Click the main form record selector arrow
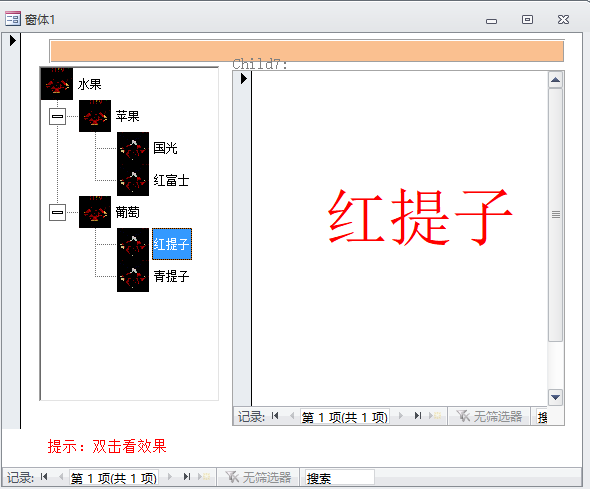 12,41
